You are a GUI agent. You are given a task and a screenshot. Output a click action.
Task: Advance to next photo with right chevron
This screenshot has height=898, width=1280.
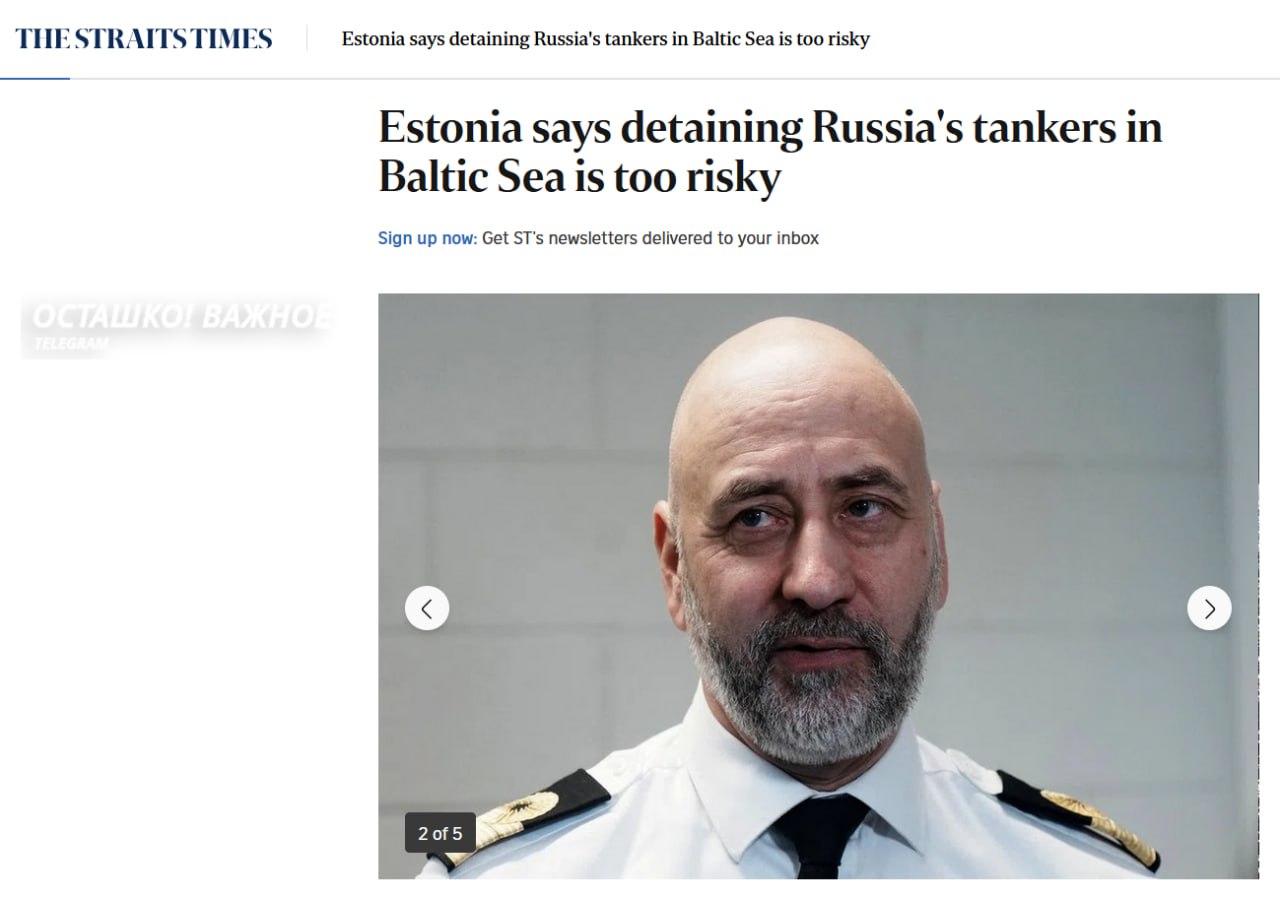point(1209,608)
